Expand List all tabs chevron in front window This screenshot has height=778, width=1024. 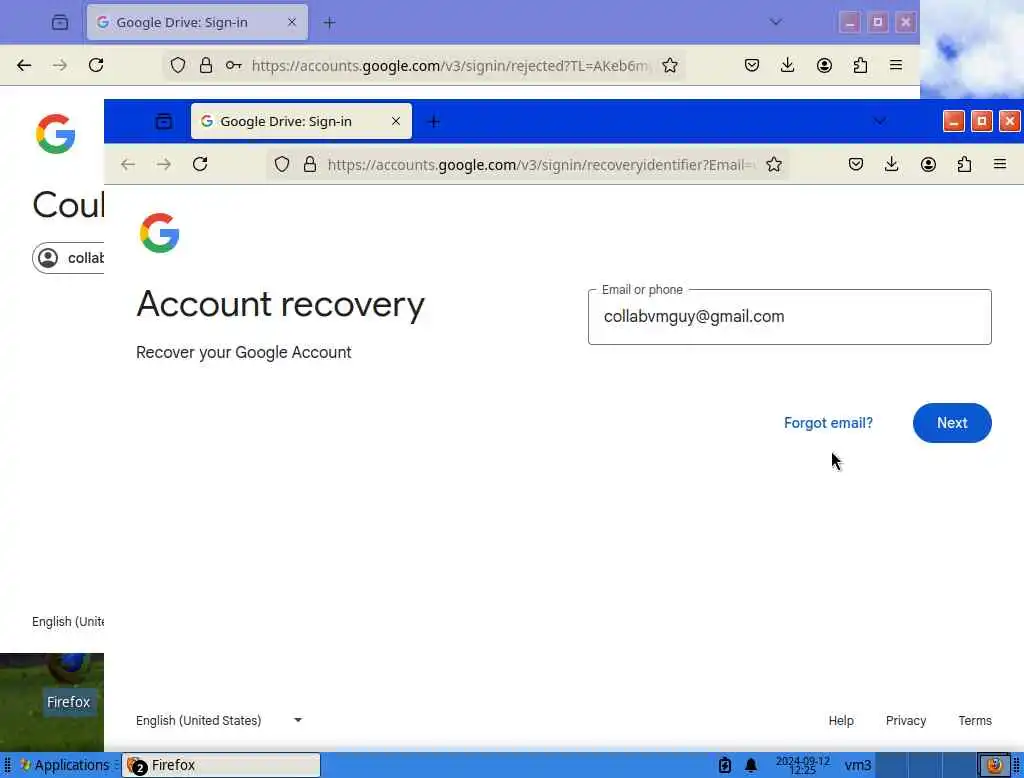point(880,121)
